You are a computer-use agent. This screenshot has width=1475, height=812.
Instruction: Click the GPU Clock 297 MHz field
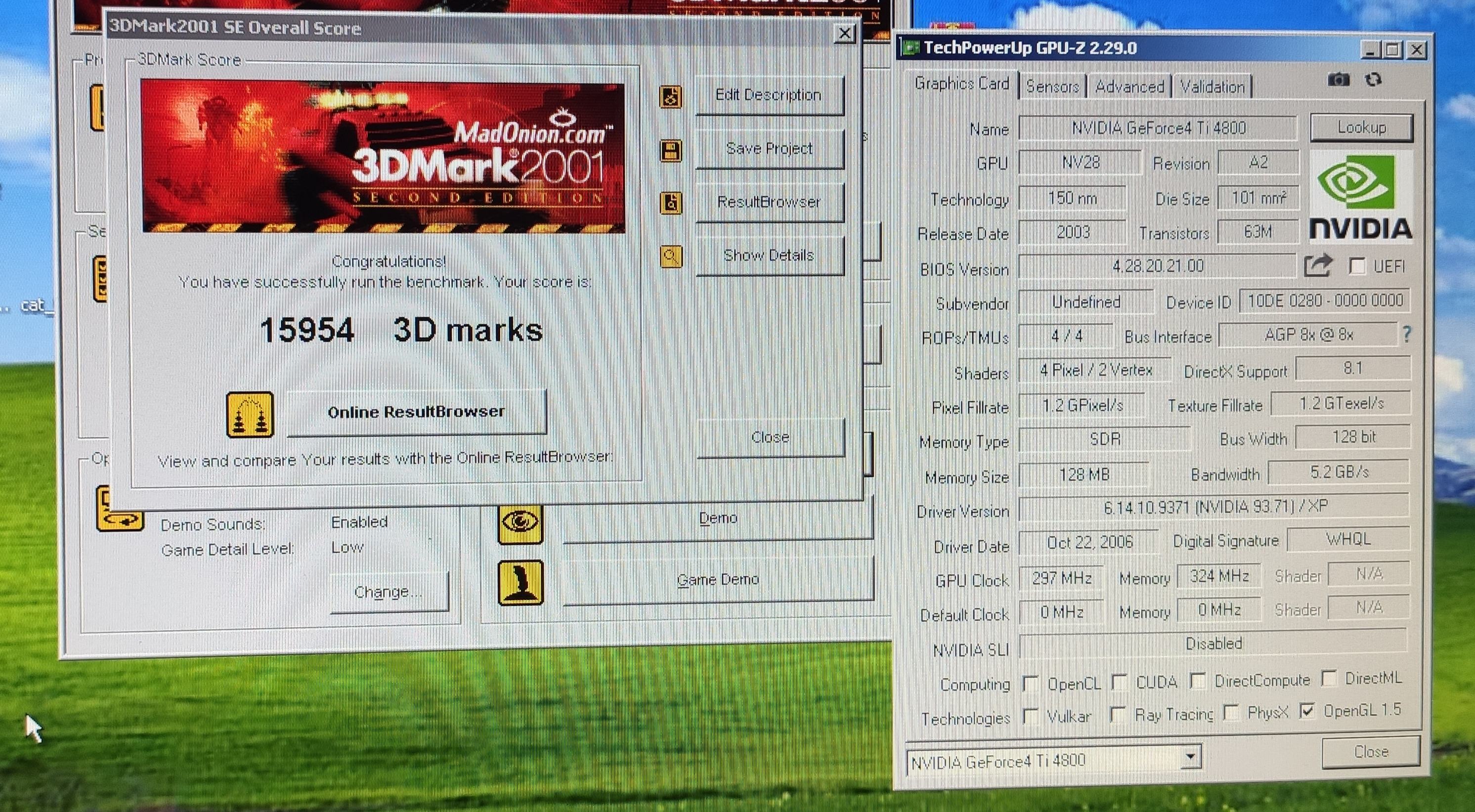(x=1061, y=578)
